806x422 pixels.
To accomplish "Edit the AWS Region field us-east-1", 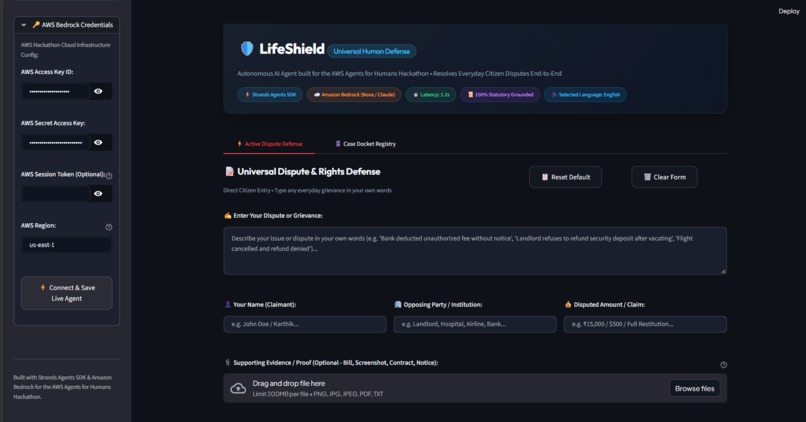I will coord(66,245).
